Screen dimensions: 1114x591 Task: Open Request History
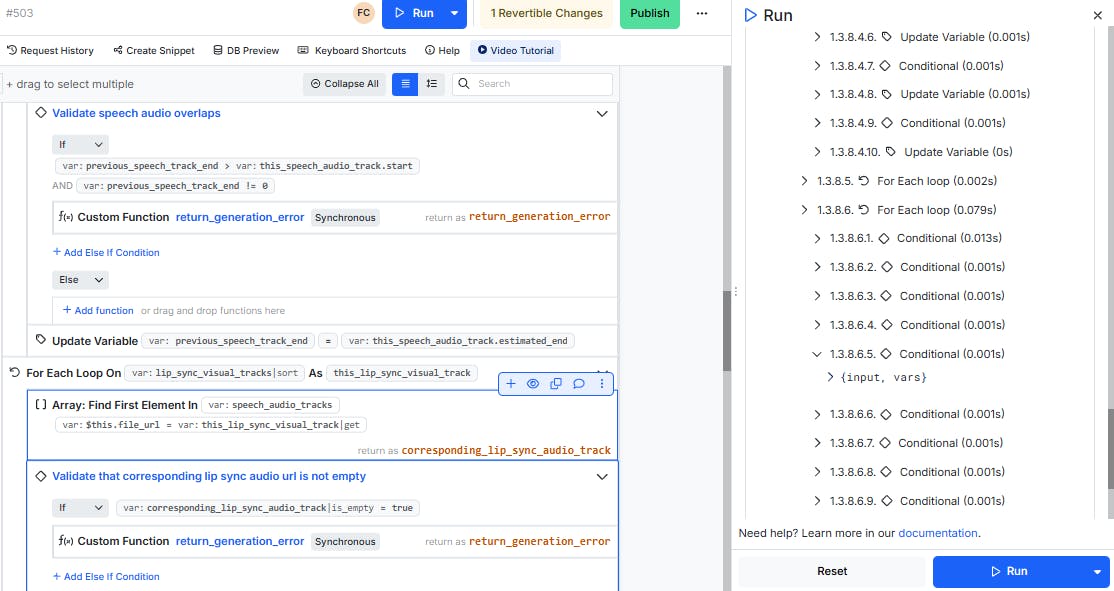point(50,50)
